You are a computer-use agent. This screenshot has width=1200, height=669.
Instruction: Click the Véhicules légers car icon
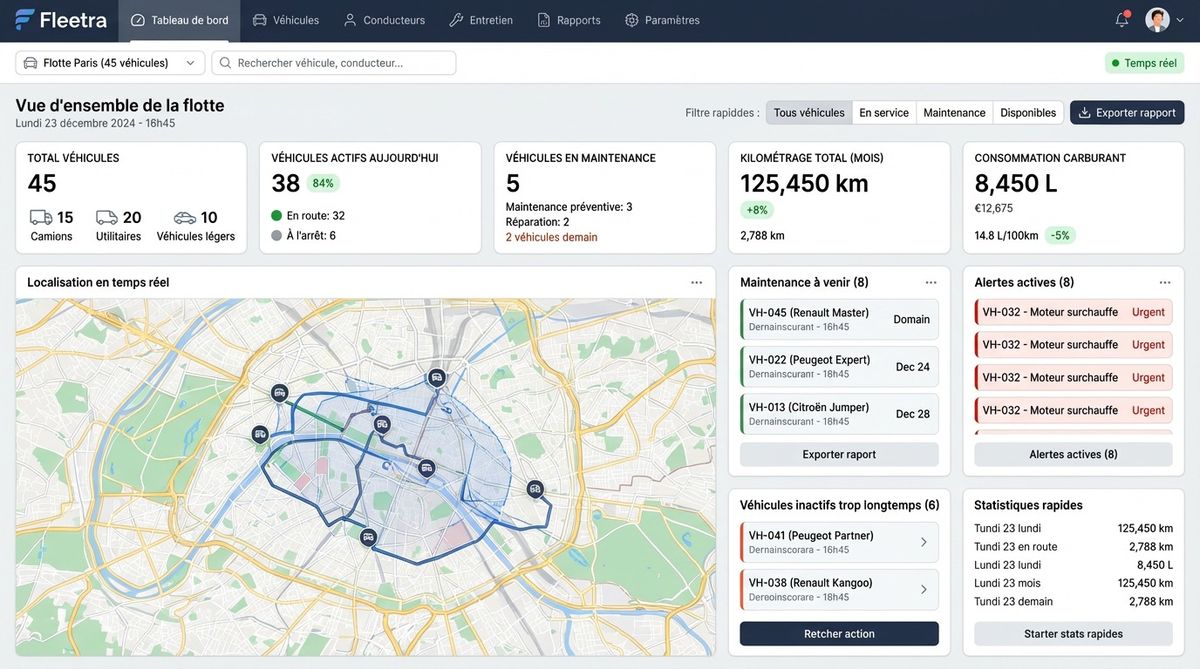point(185,217)
